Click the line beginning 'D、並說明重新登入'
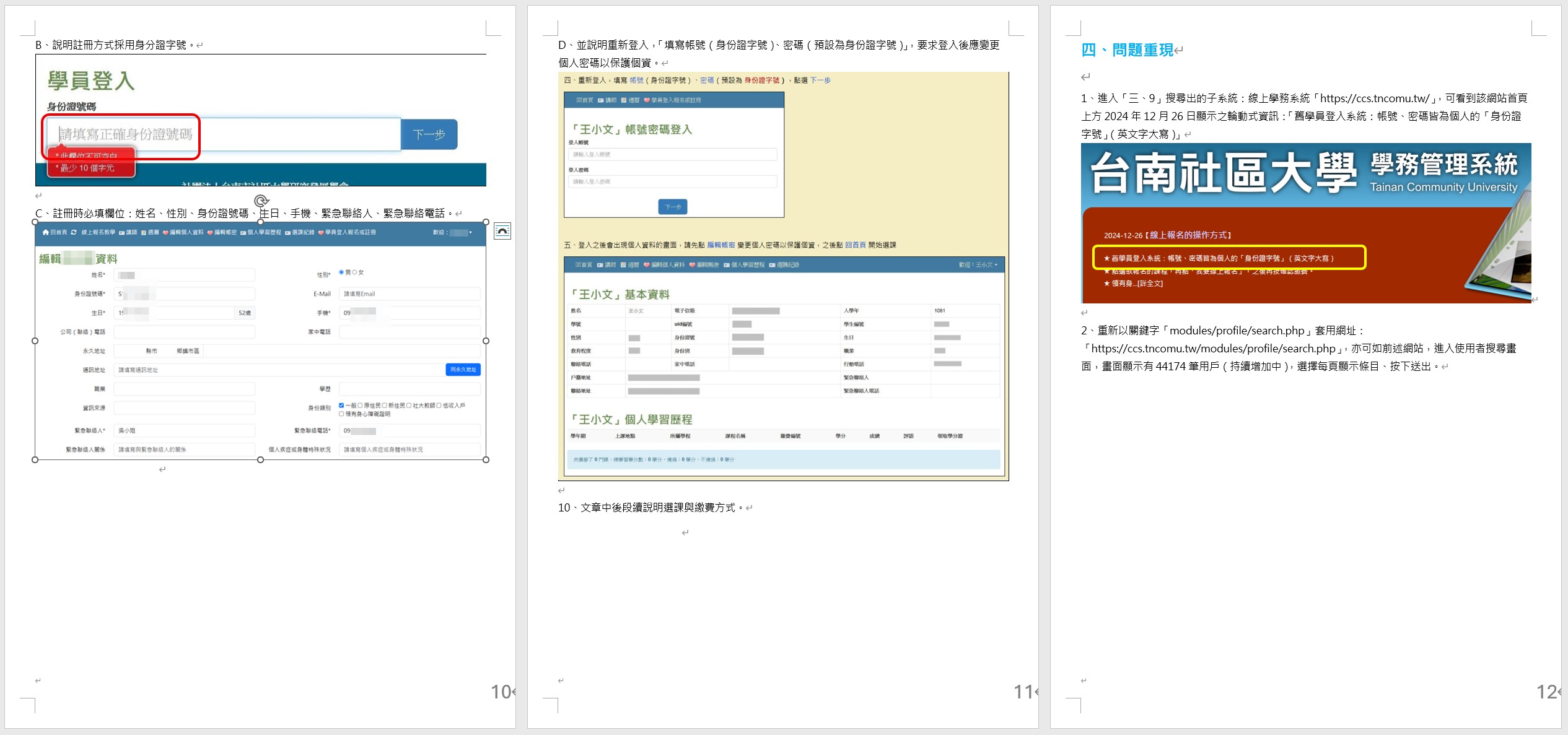 (779, 45)
